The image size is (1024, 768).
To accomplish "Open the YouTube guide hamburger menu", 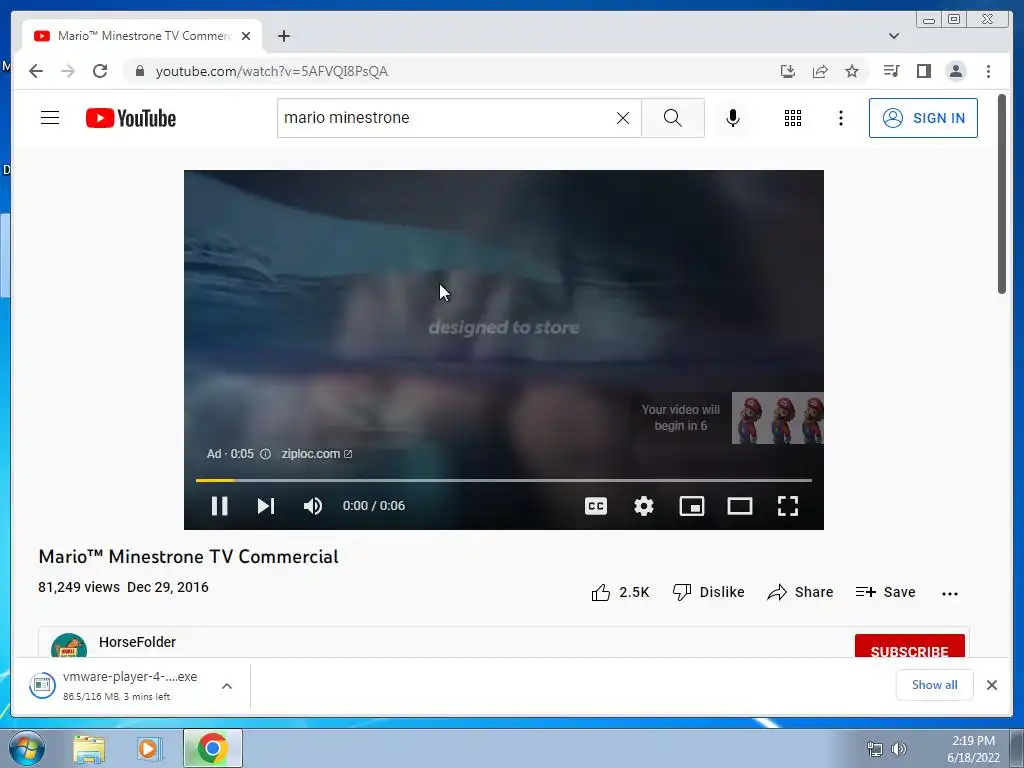I will [x=50, y=118].
